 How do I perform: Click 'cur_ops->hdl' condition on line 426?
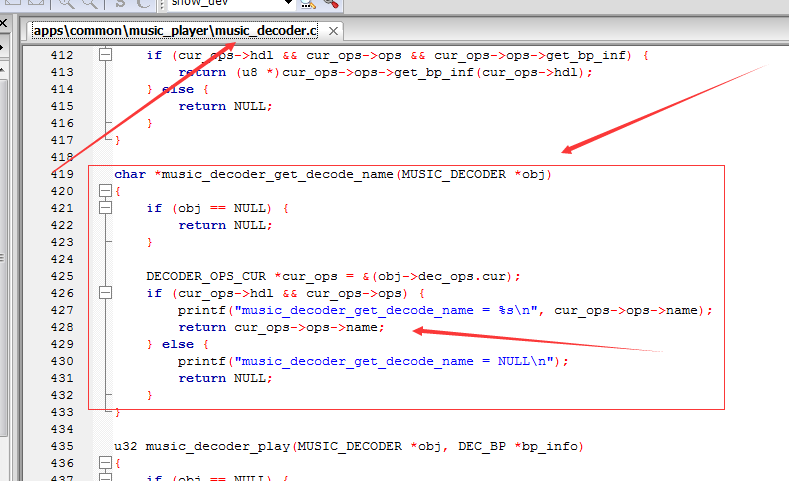point(225,293)
